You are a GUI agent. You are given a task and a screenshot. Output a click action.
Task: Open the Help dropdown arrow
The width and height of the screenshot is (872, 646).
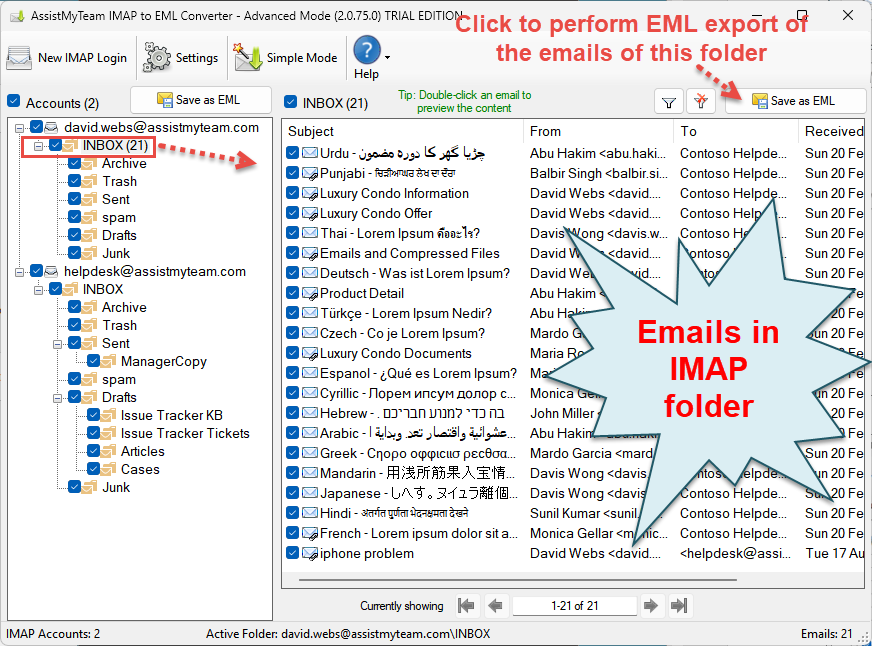pos(387,57)
